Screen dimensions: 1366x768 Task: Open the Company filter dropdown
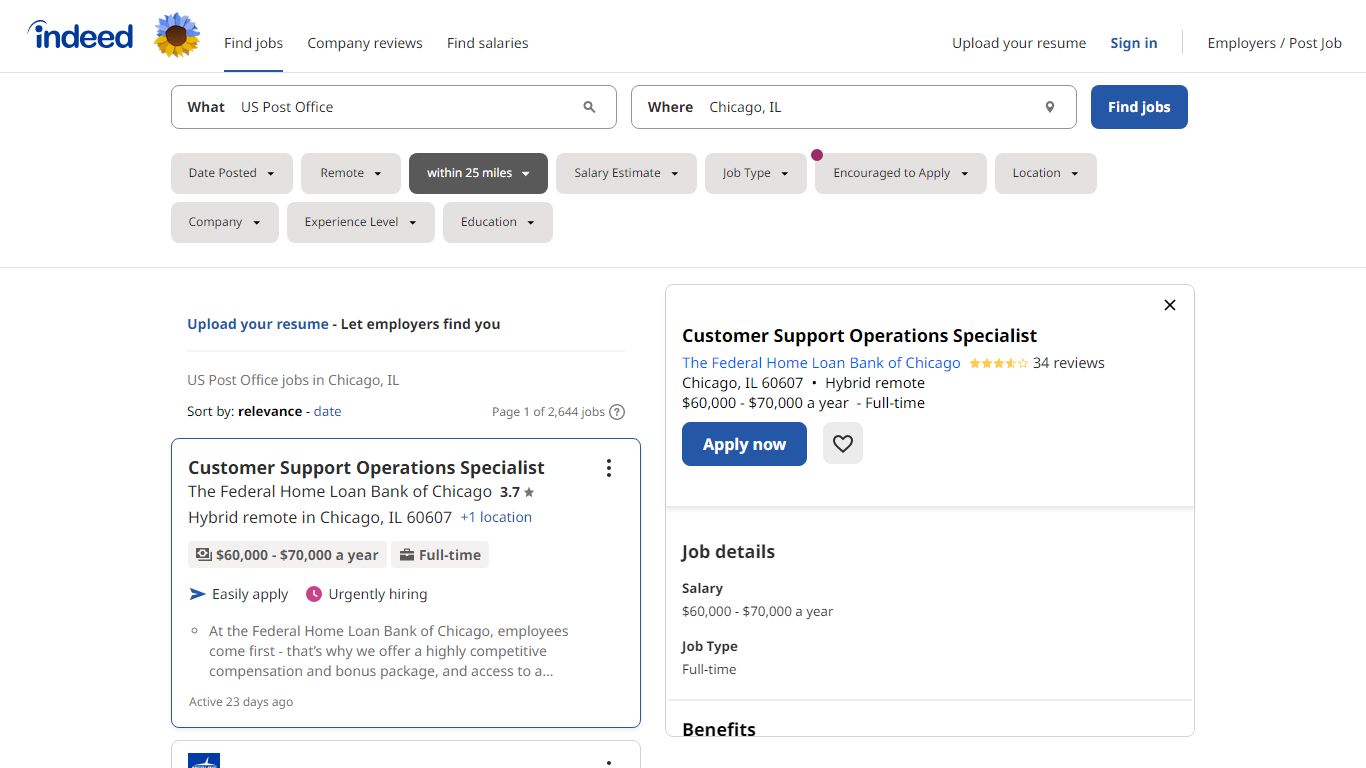point(225,222)
